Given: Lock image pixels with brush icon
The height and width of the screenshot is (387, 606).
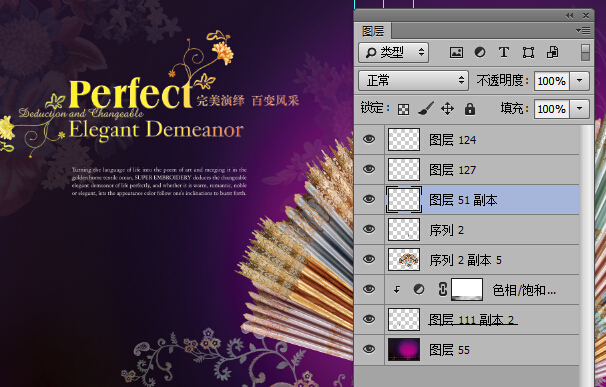Looking at the screenshot, I should coord(426,109).
